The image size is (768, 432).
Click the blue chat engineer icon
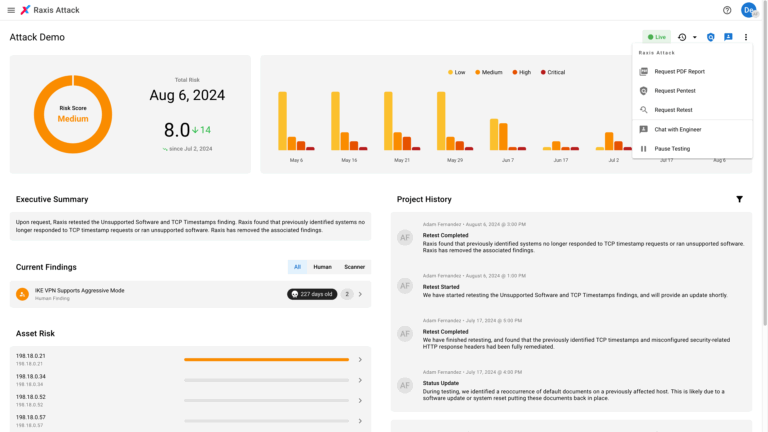point(728,37)
